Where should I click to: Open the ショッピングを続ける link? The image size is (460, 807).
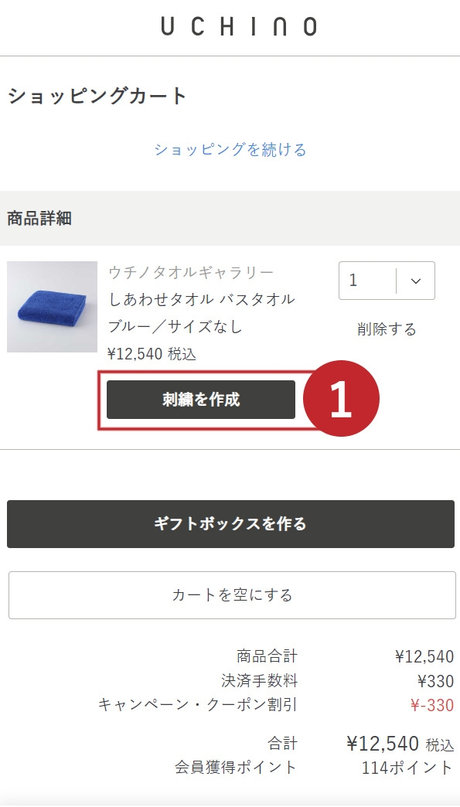pyautogui.click(x=230, y=149)
